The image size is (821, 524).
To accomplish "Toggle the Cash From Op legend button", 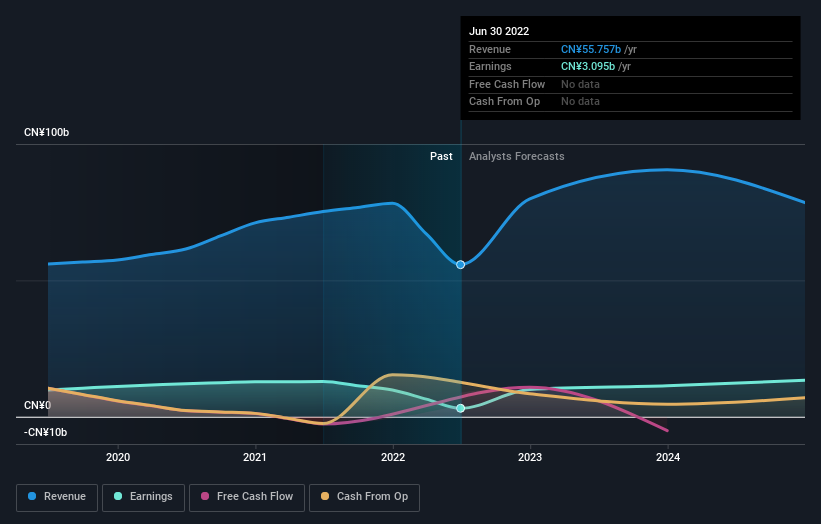I will tap(364, 497).
